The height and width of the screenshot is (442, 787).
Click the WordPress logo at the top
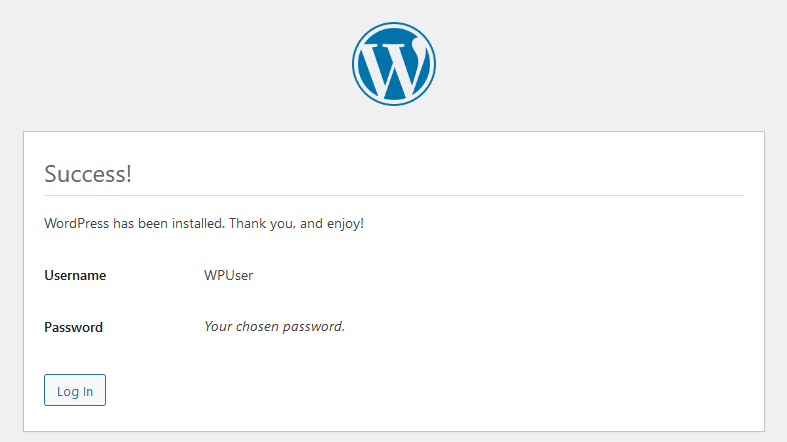point(393,62)
